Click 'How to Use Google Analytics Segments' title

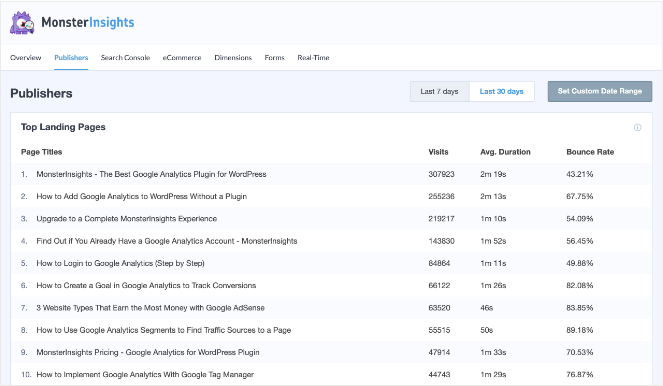[x=164, y=330]
